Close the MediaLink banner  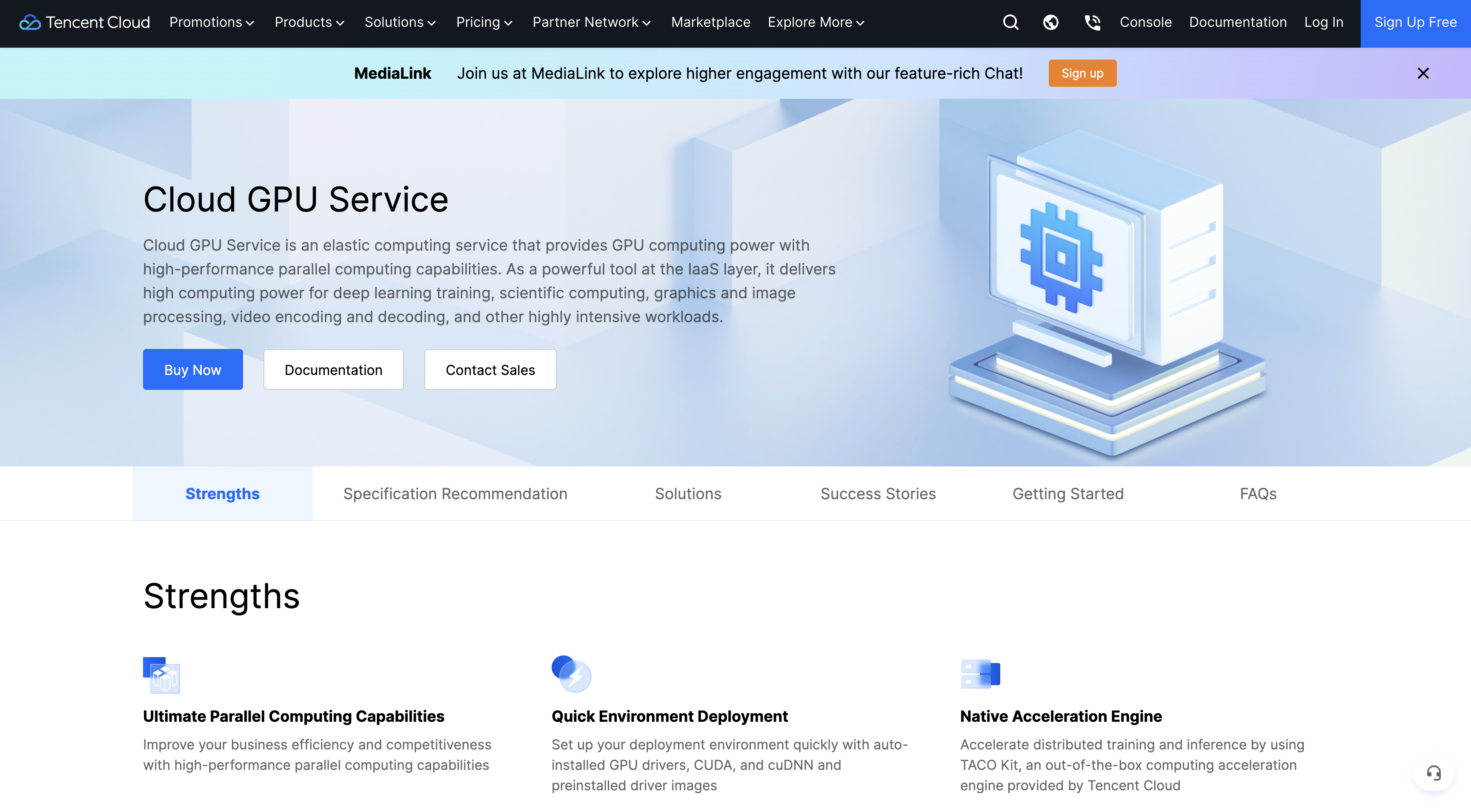click(x=1422, y=73)
